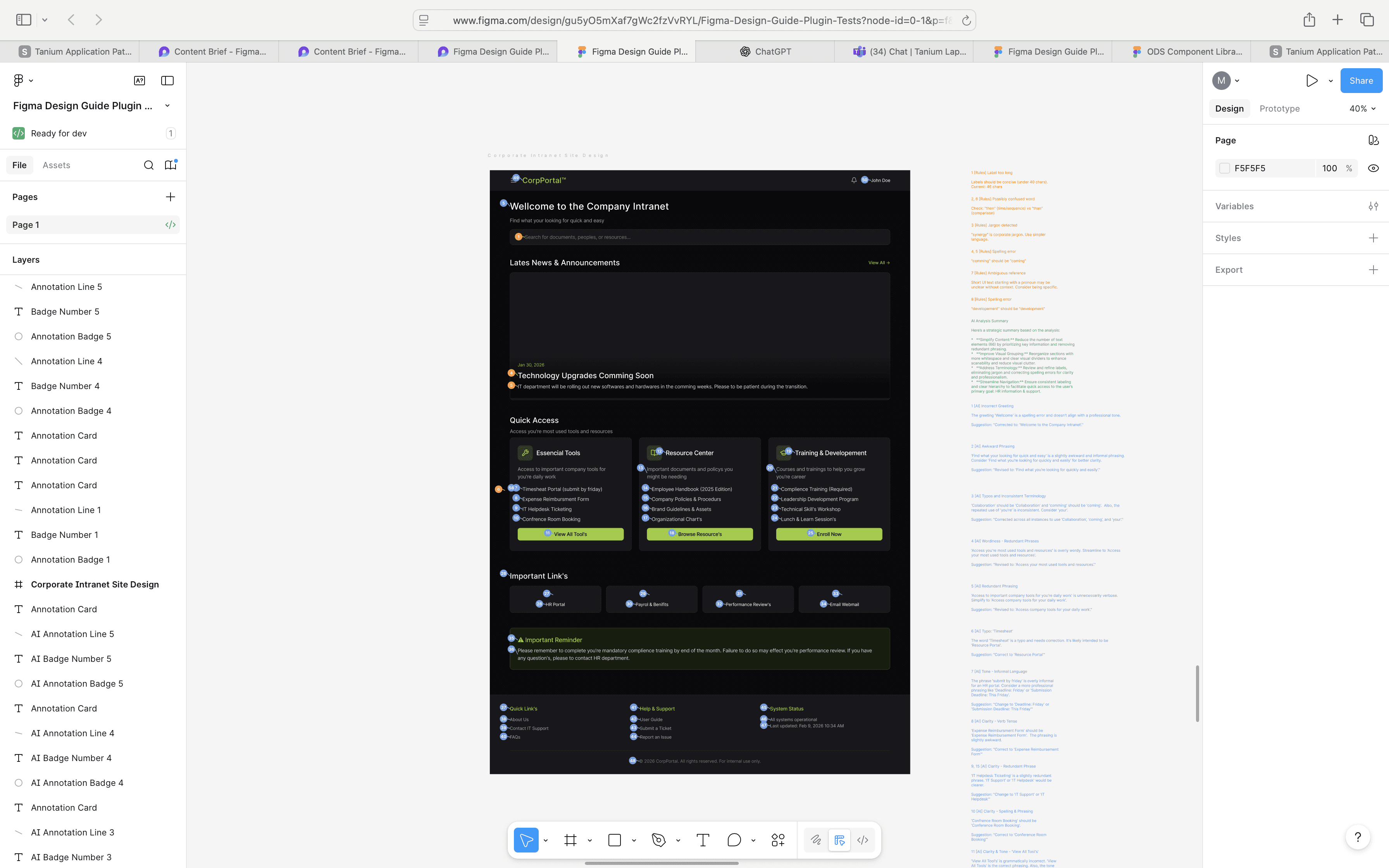Present prototype with play button
Screen dimensions: 1389x868
(1311, 80)
